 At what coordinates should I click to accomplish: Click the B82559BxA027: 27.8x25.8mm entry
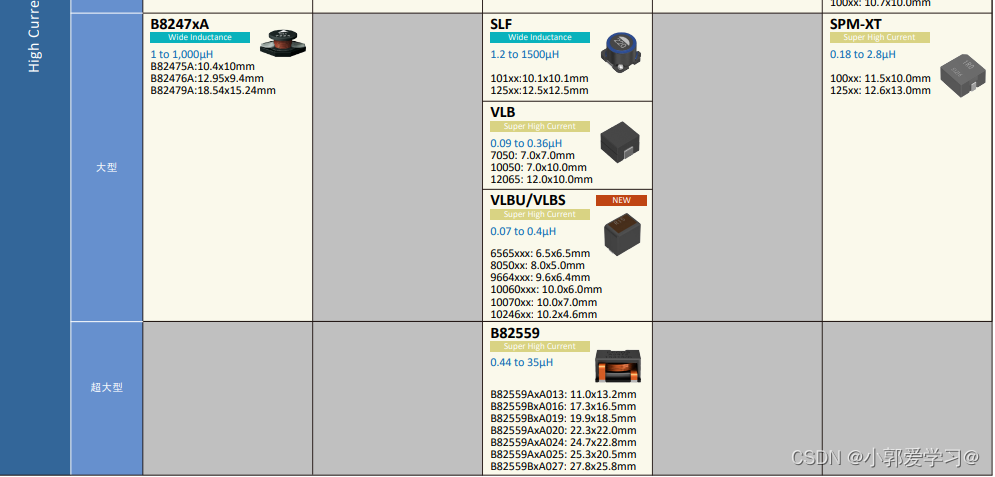tap(563, 467)
